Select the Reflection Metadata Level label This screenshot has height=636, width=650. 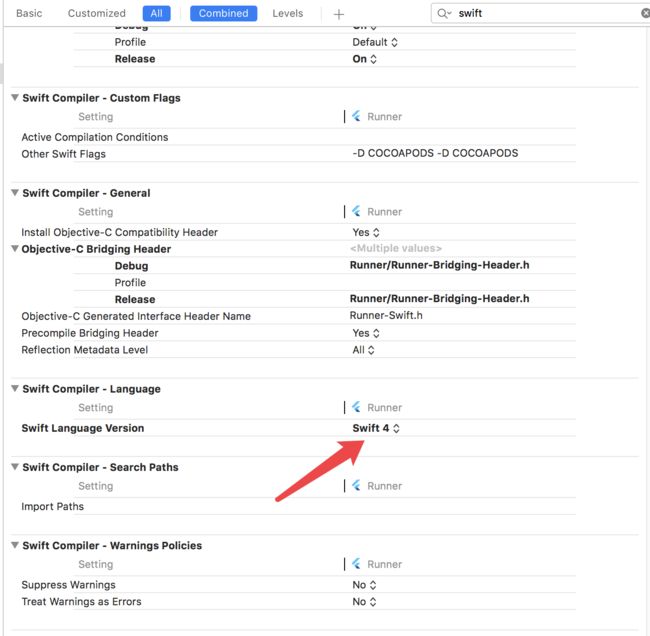(85, 350)
